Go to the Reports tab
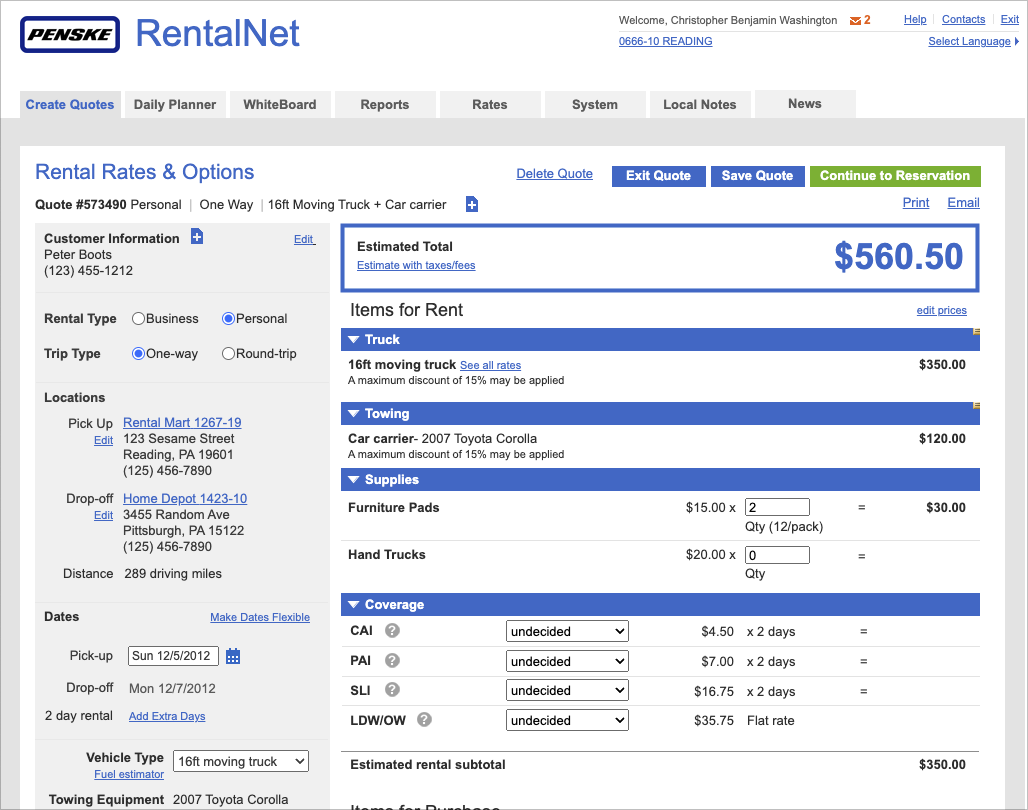1028x810 pixels. (385, 104)
